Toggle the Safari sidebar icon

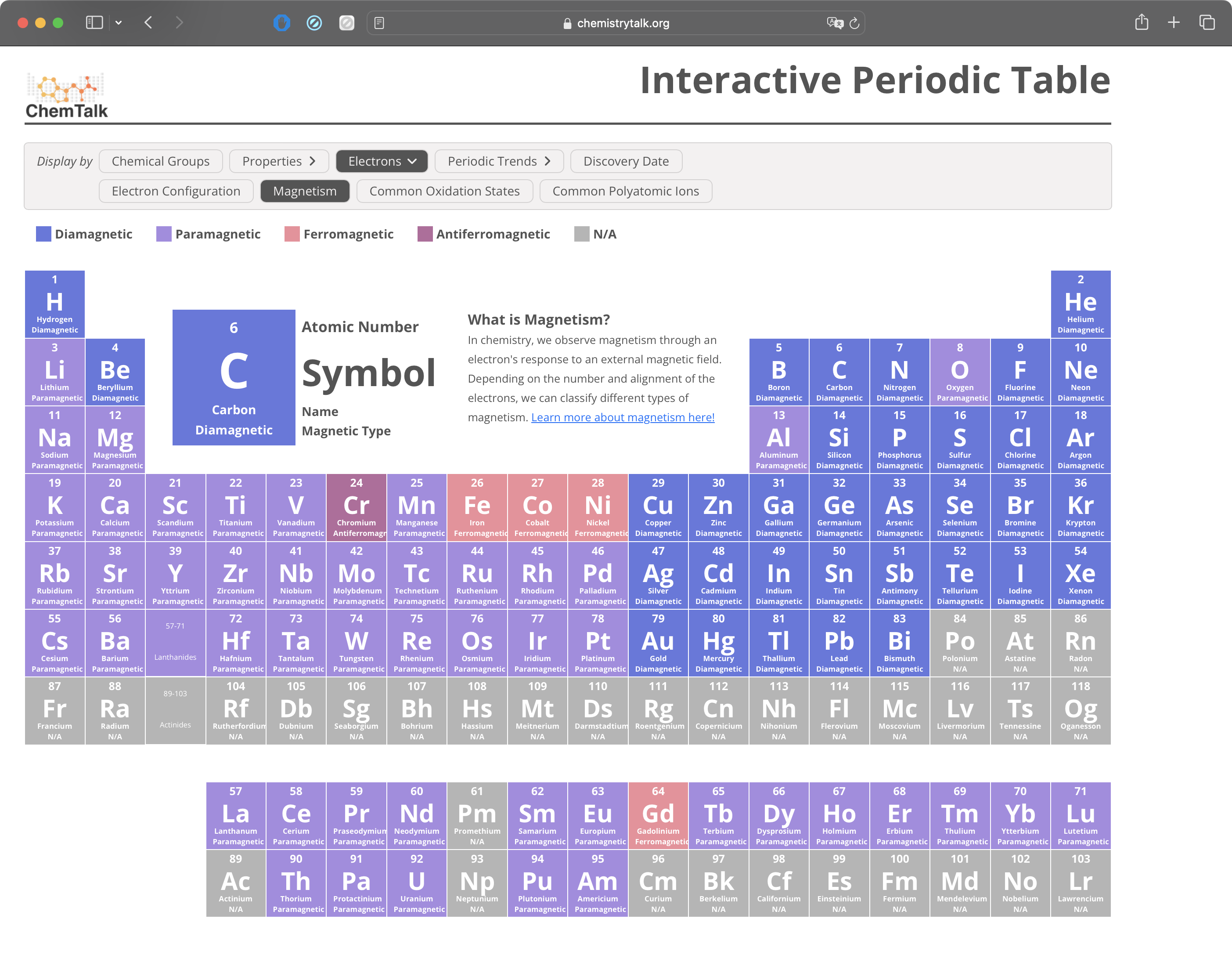pyautogui.click(x=94, y=22)
